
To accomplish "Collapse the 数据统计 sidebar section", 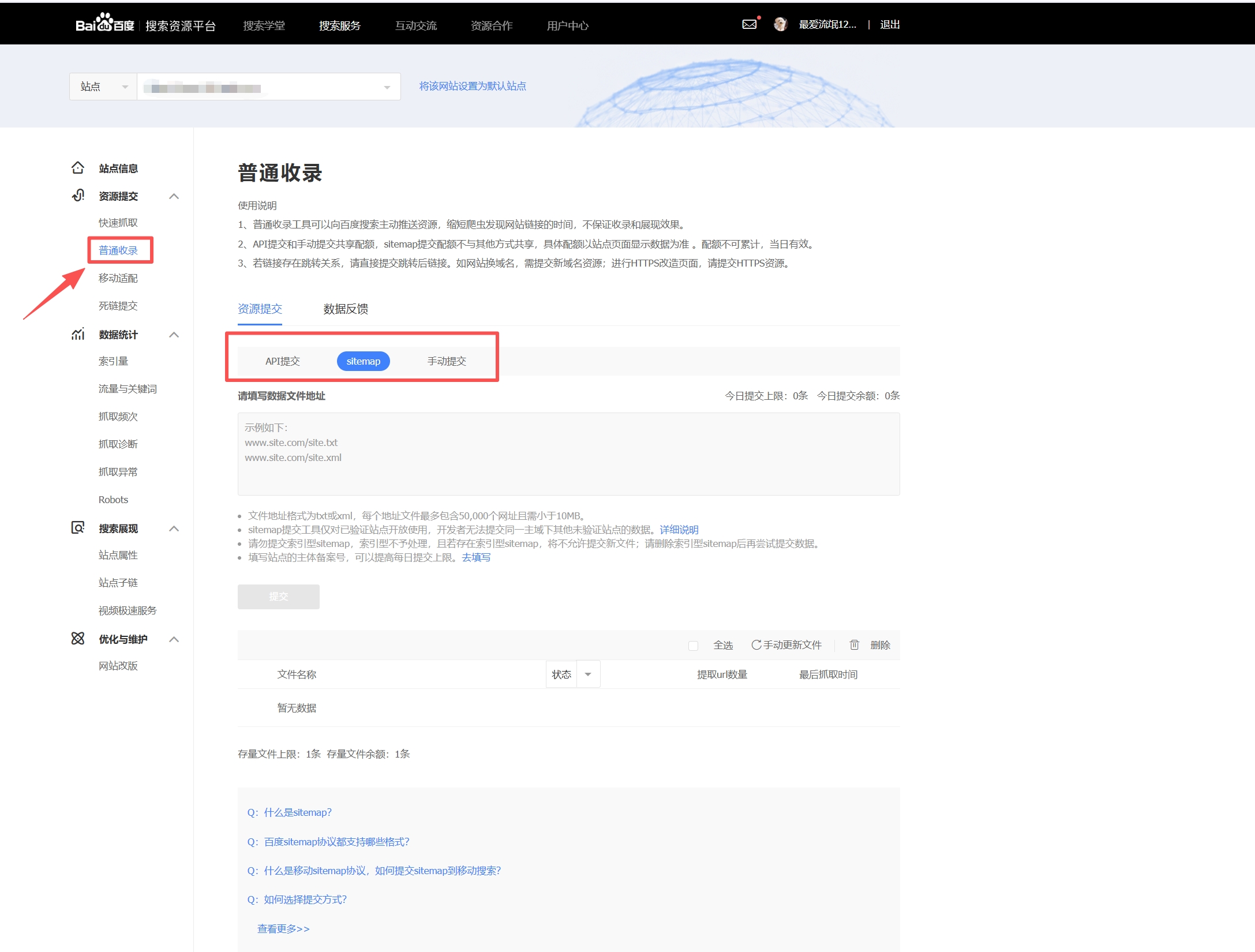I will pyautogui.click(x=174, y=335).
